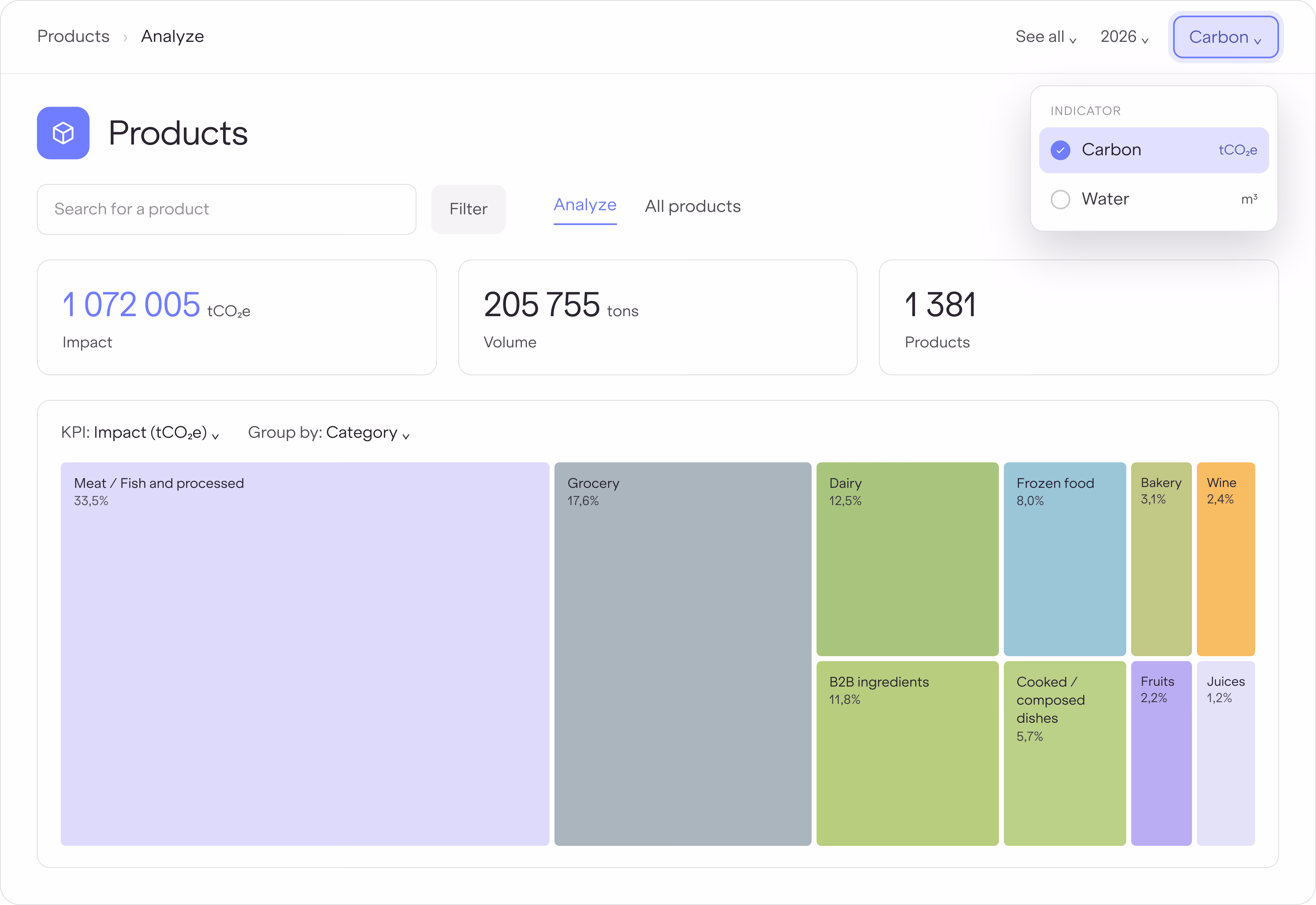Click the 205 755 tons Volume card
This screenshot has height=905, width=1316.
(658, 318)
